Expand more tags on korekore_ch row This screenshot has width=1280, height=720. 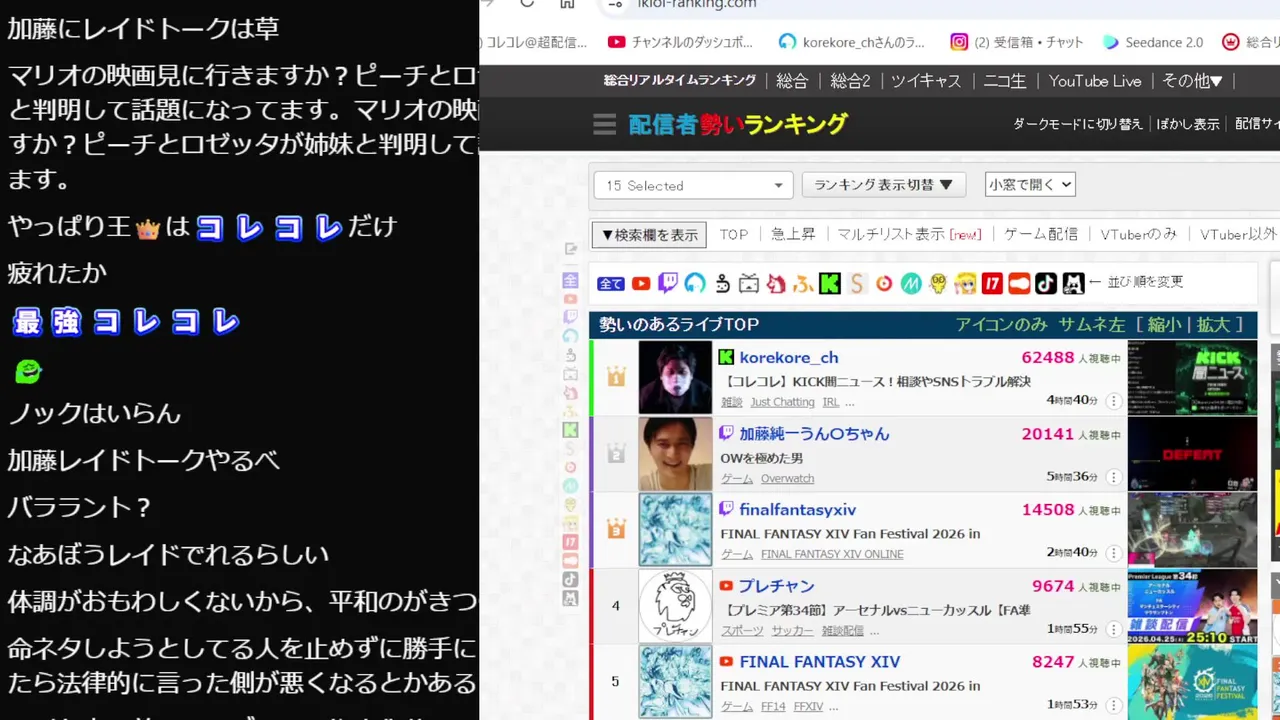click(x=849, y=402)
